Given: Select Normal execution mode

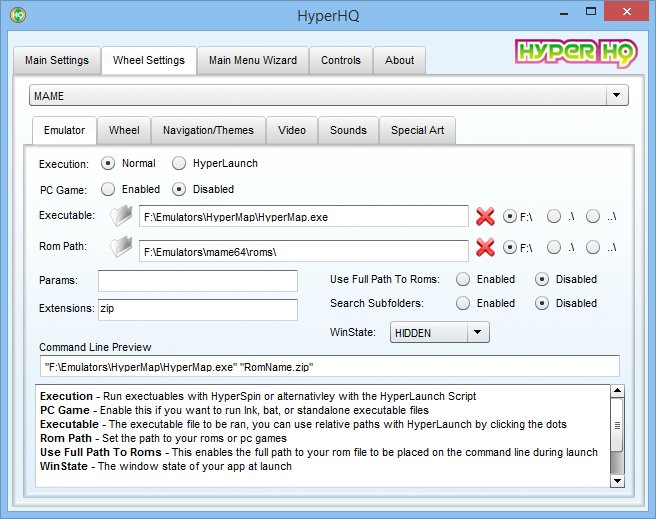Looking at the screenshot, I should [x=108, y=163].
